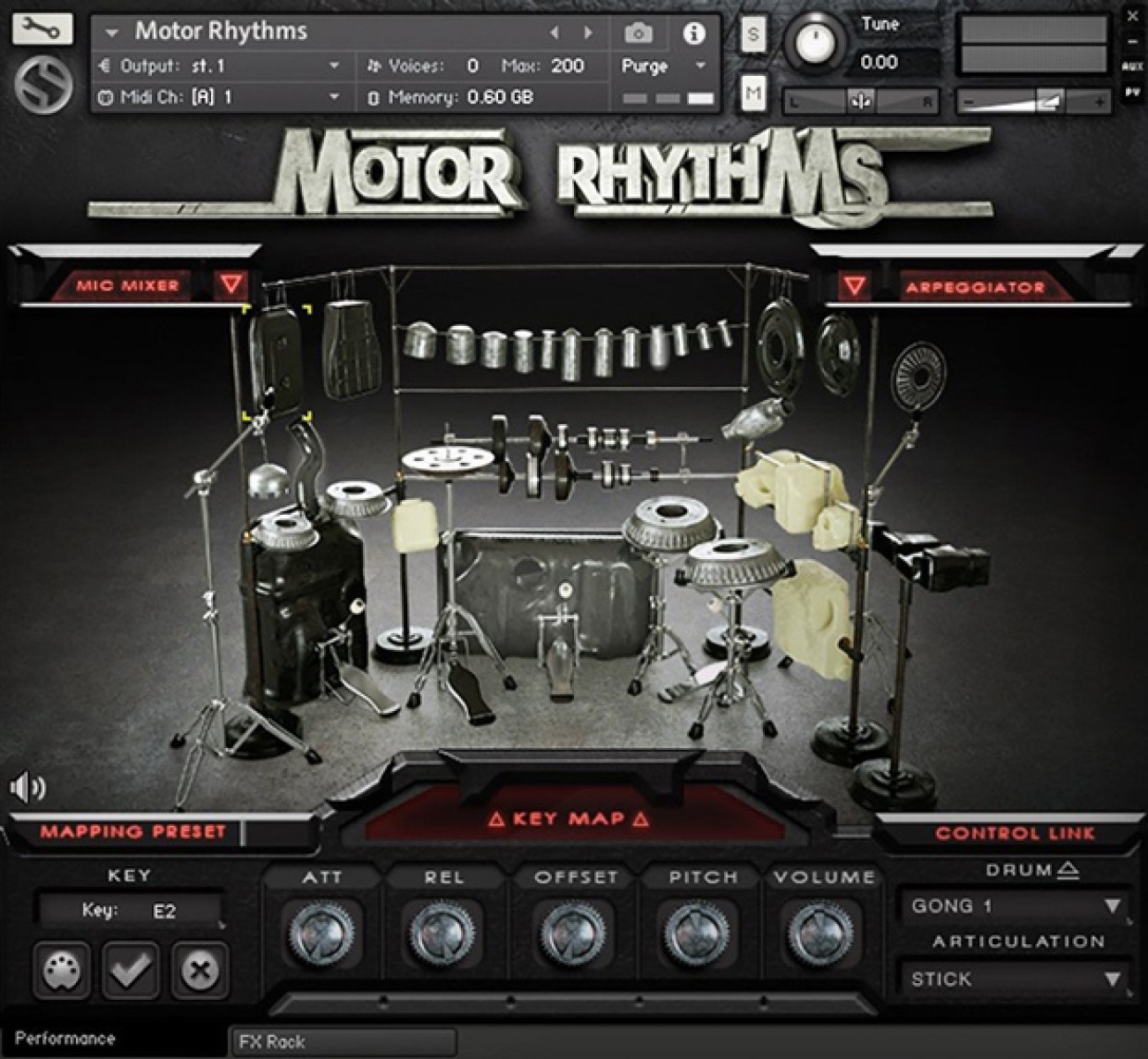Expand the Mic Mixer panel arrow
This screenshot has height=1059, width=1148.
point(231,284)
